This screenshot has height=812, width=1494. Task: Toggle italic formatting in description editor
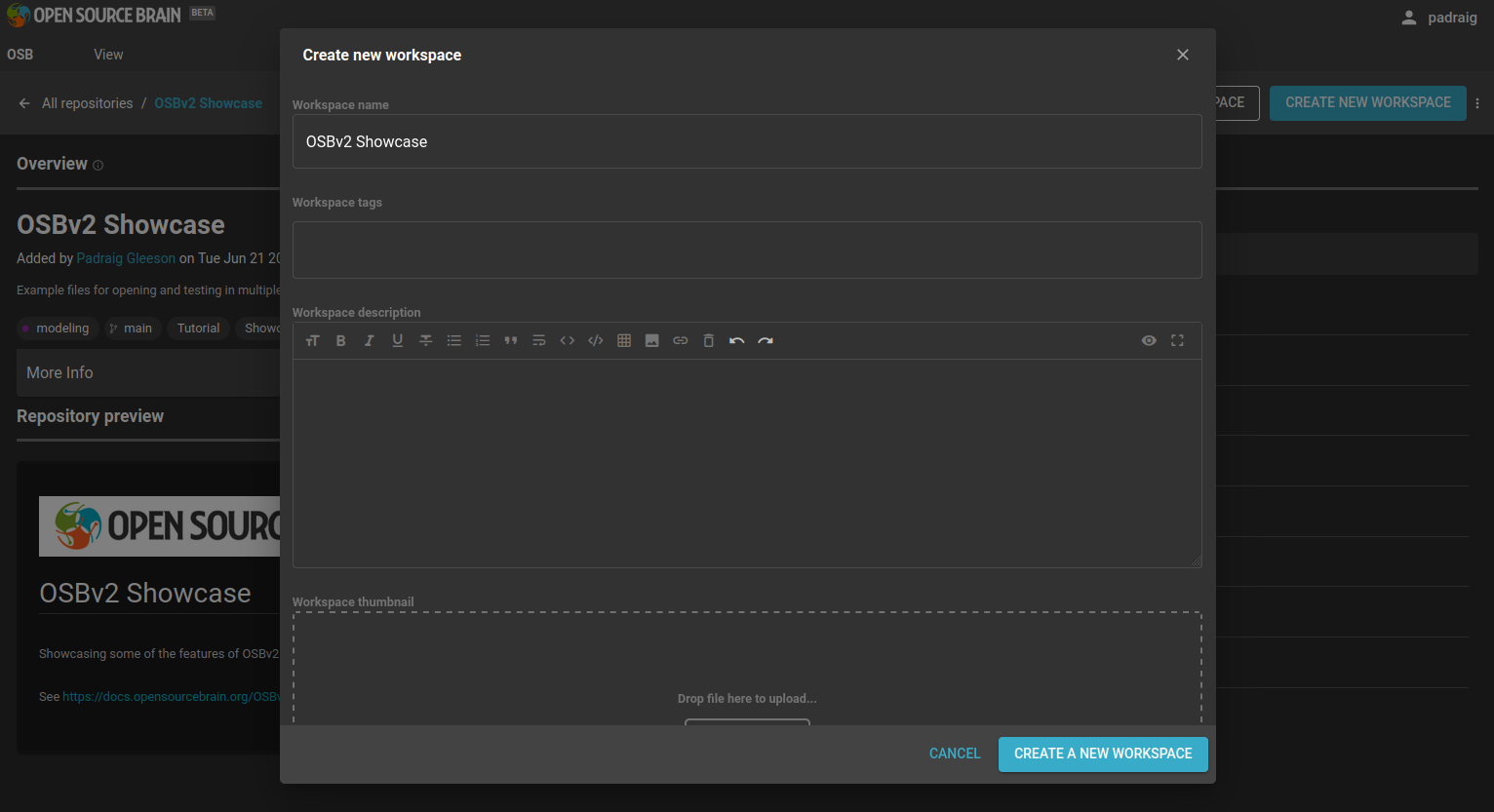click(x=369, y=341)
